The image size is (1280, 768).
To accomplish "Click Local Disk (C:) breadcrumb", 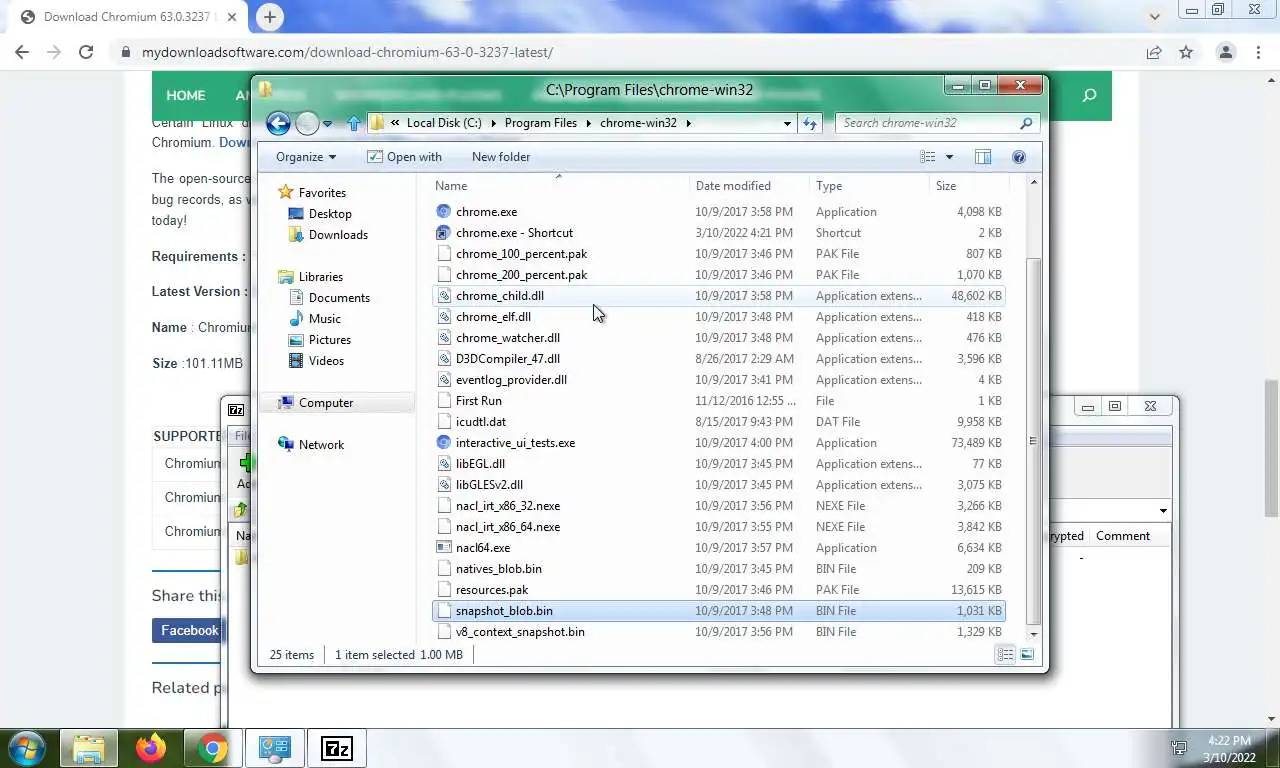I will 444,123.
